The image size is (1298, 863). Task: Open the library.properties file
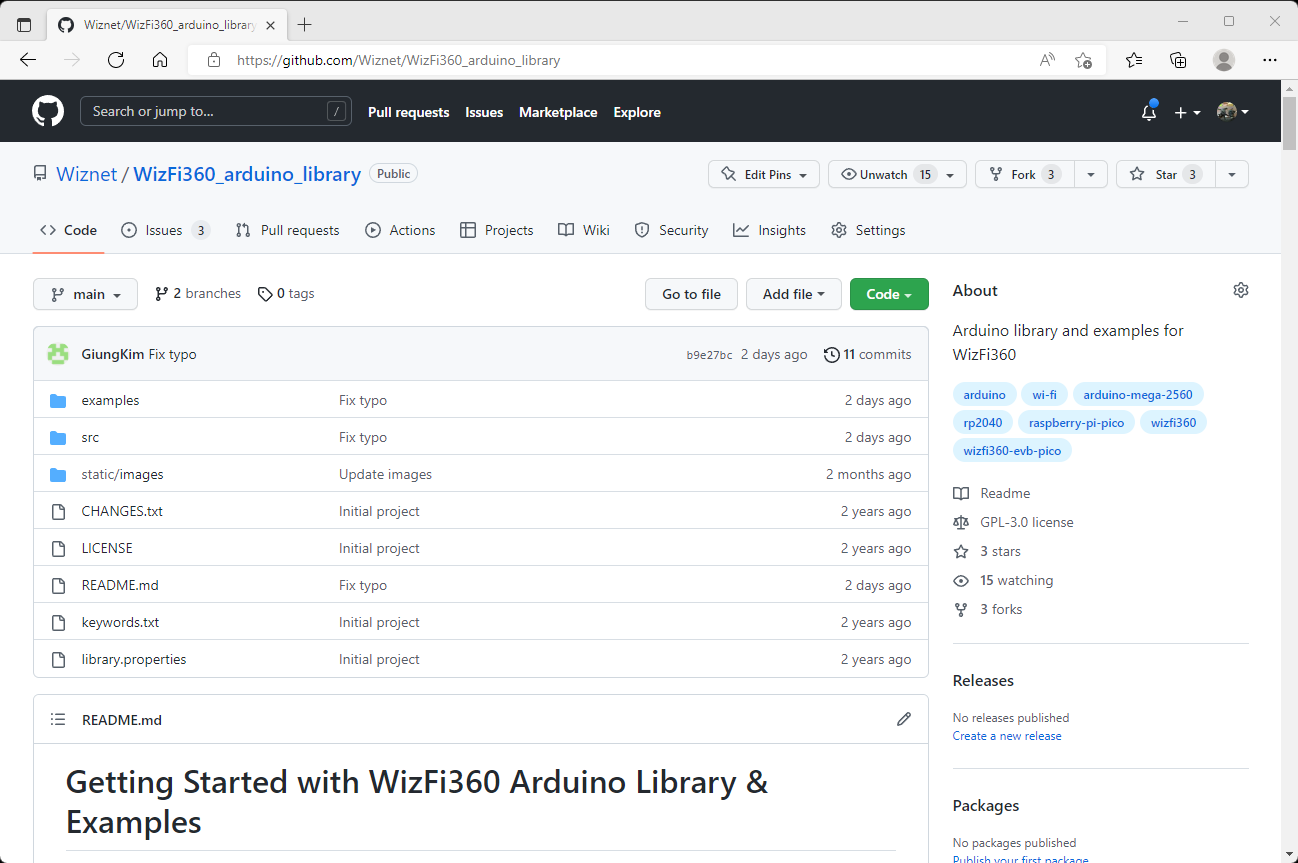click(134, 659)
